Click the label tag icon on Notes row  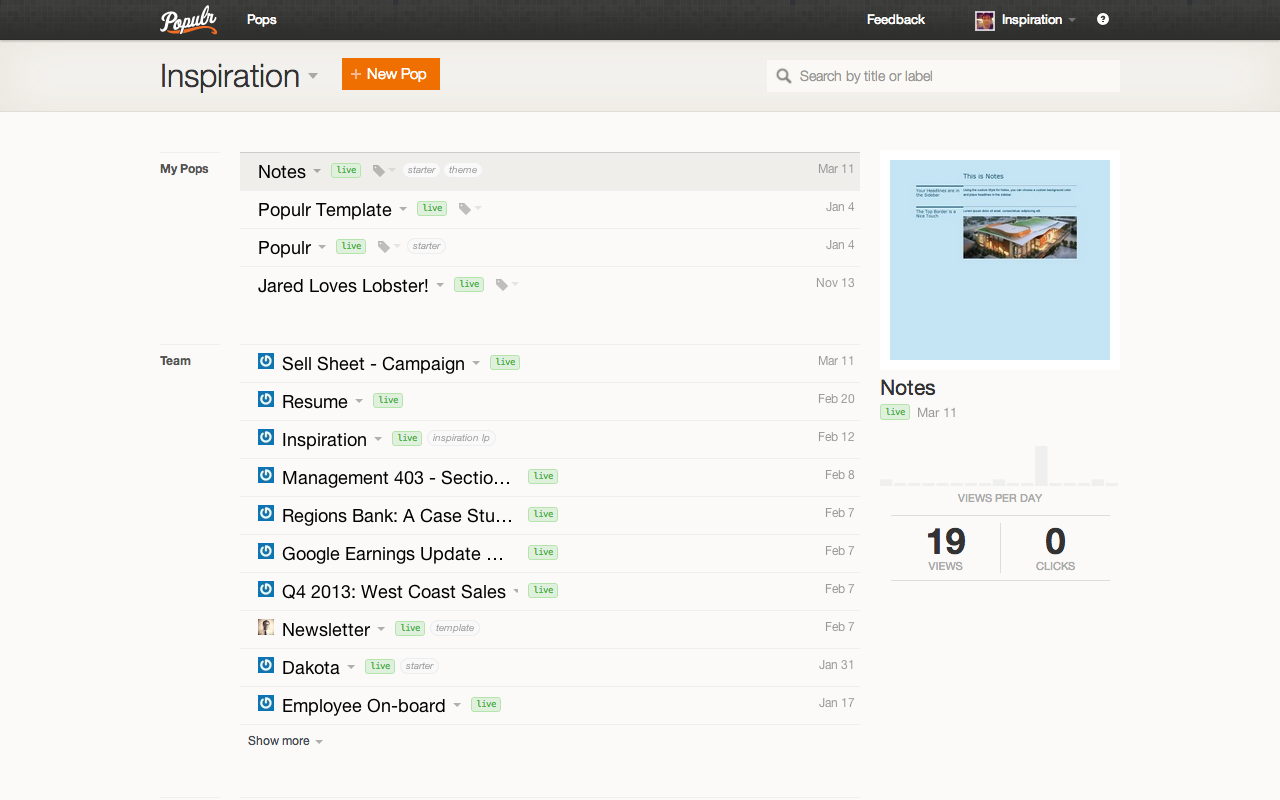click(x=379, y=171)
